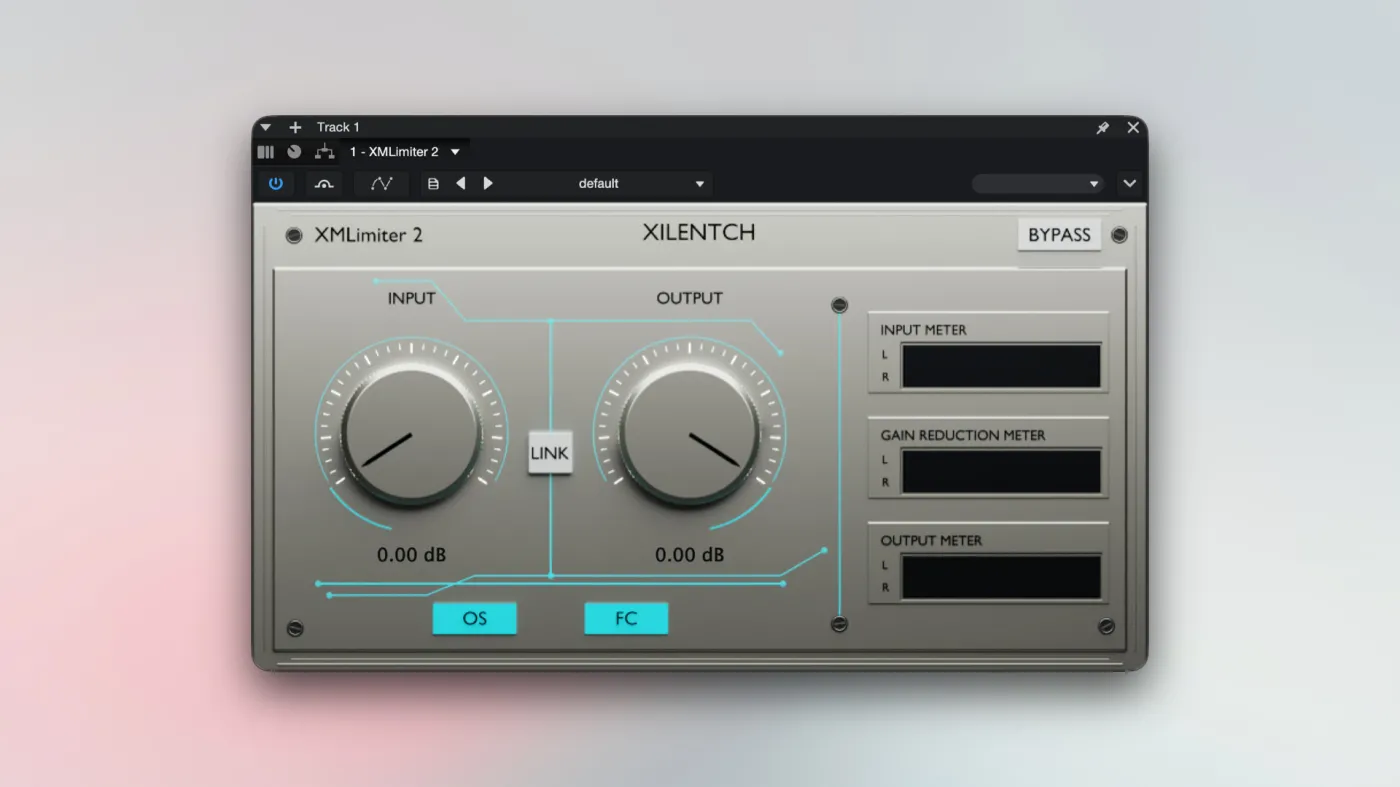Click the XILENTCH logo text
The width and height of the screenshot is (1400, 787).
click(699, 233)
